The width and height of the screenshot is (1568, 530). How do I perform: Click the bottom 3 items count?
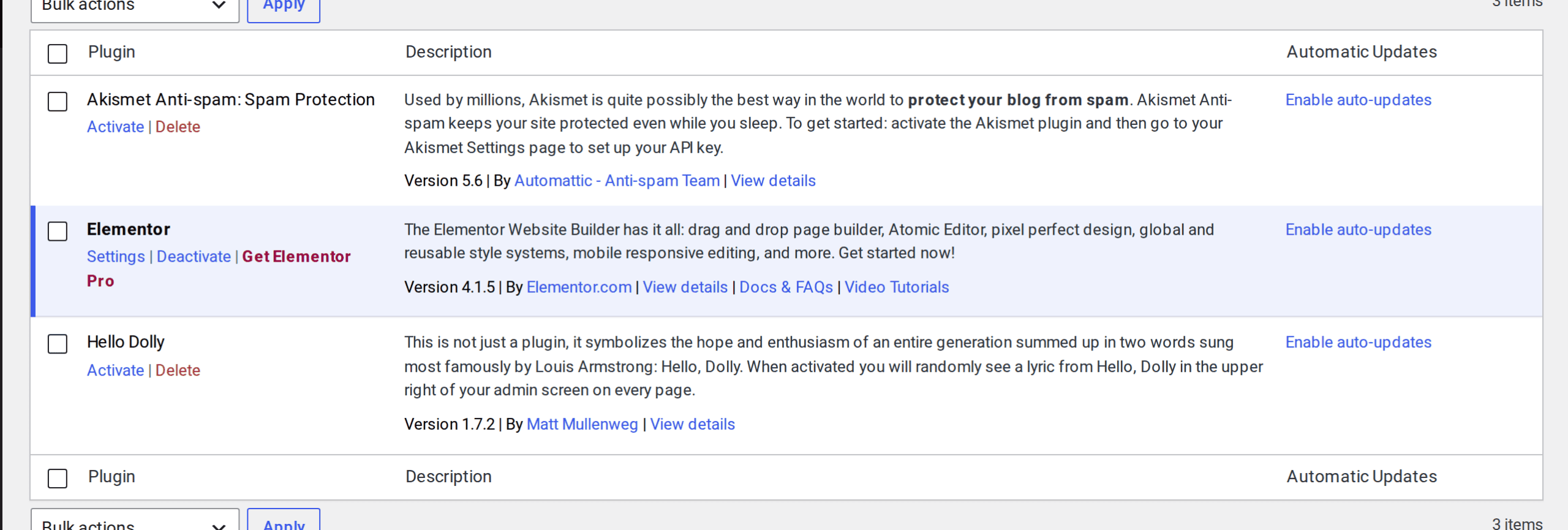(1517, 524)
